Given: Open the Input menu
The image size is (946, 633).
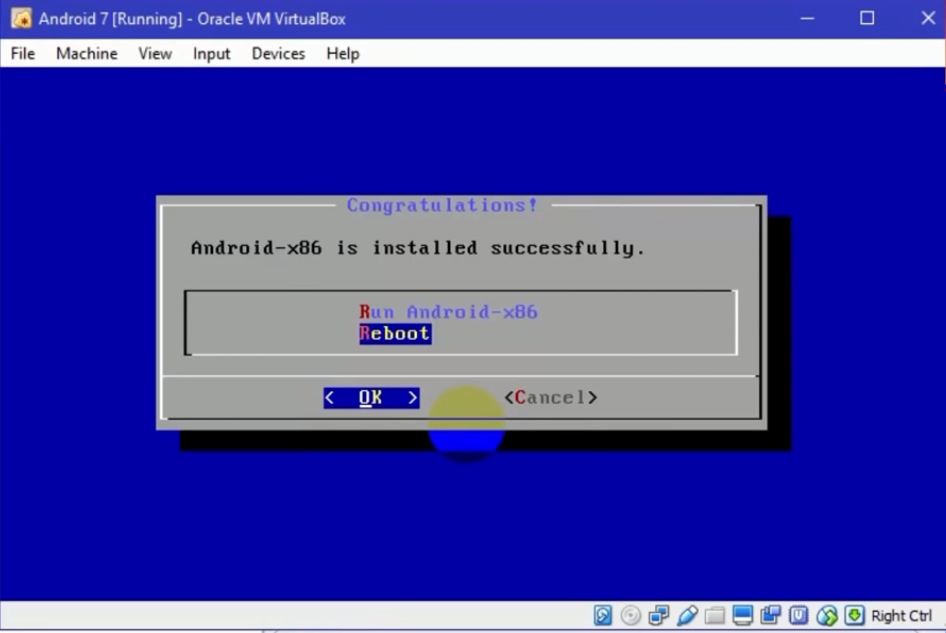Looking at the screenshot, I should tap(212, 54).
